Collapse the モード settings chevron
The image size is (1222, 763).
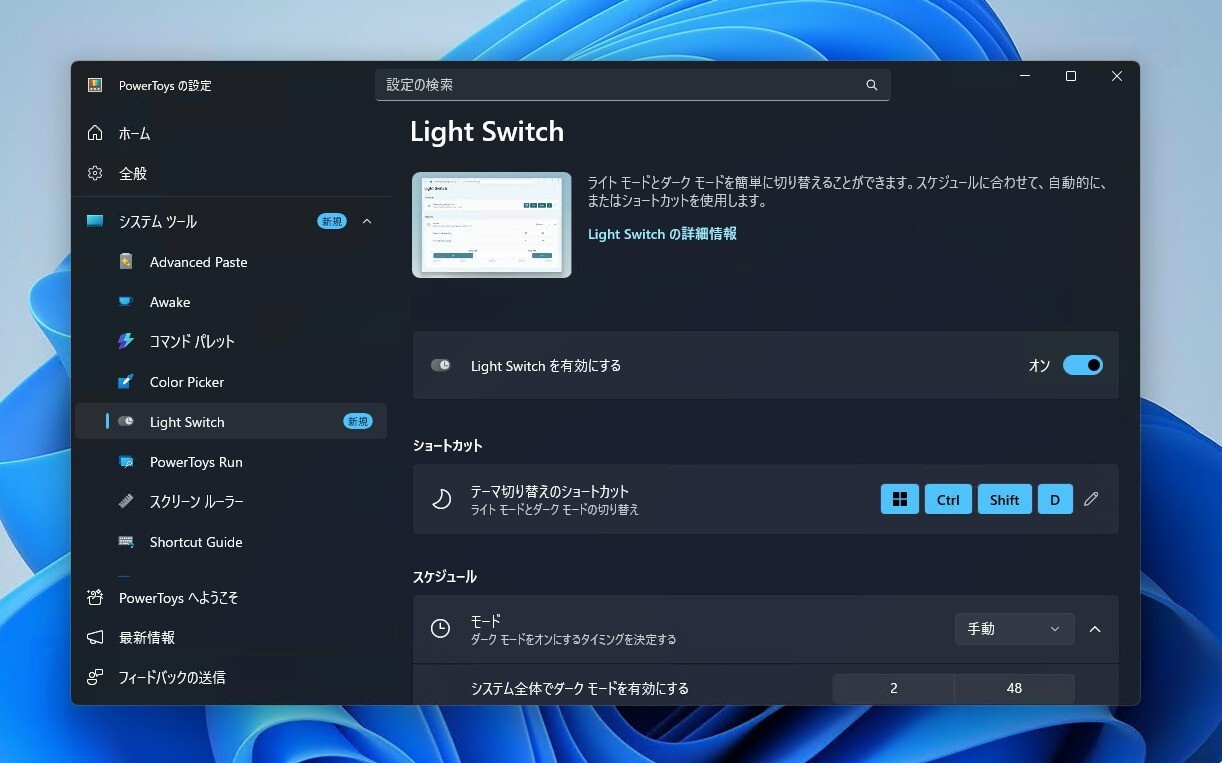point(1095,629)
